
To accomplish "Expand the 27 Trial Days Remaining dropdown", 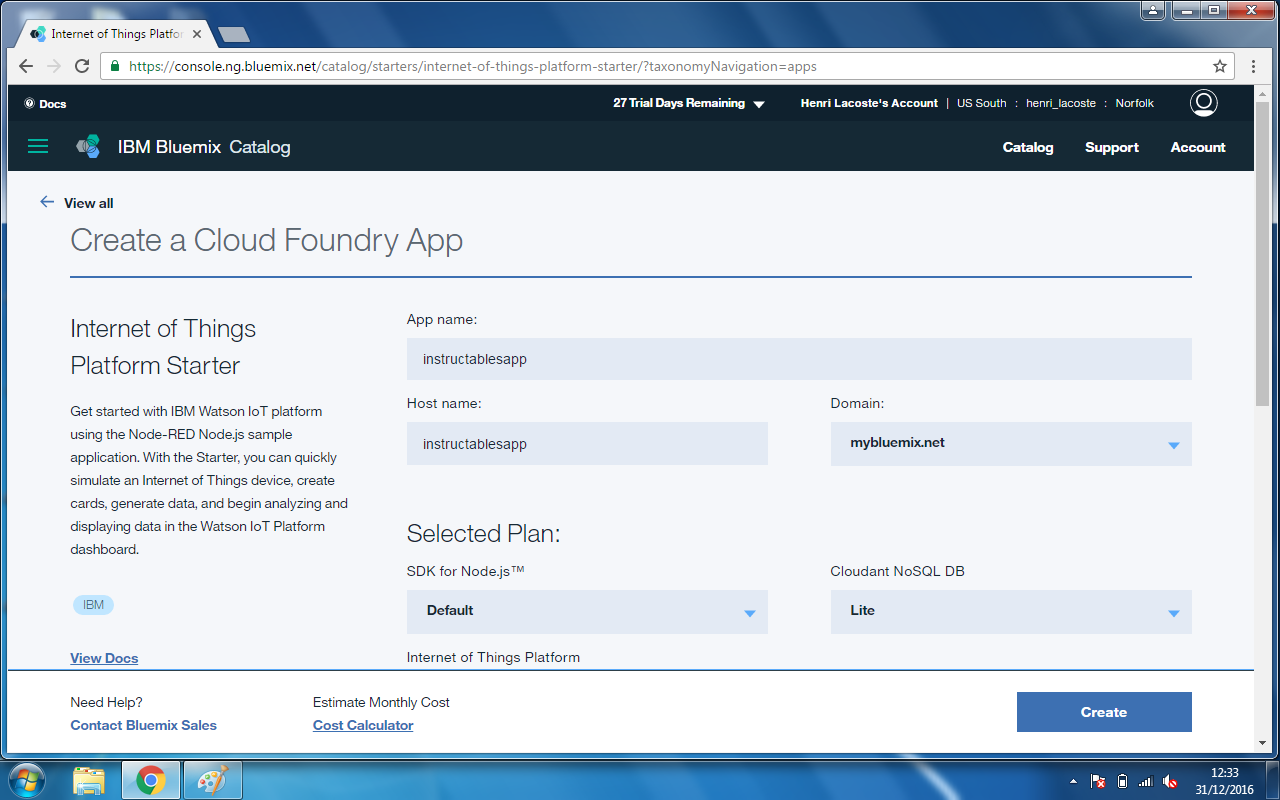I will pyautogui.click(x=759, y=104).
